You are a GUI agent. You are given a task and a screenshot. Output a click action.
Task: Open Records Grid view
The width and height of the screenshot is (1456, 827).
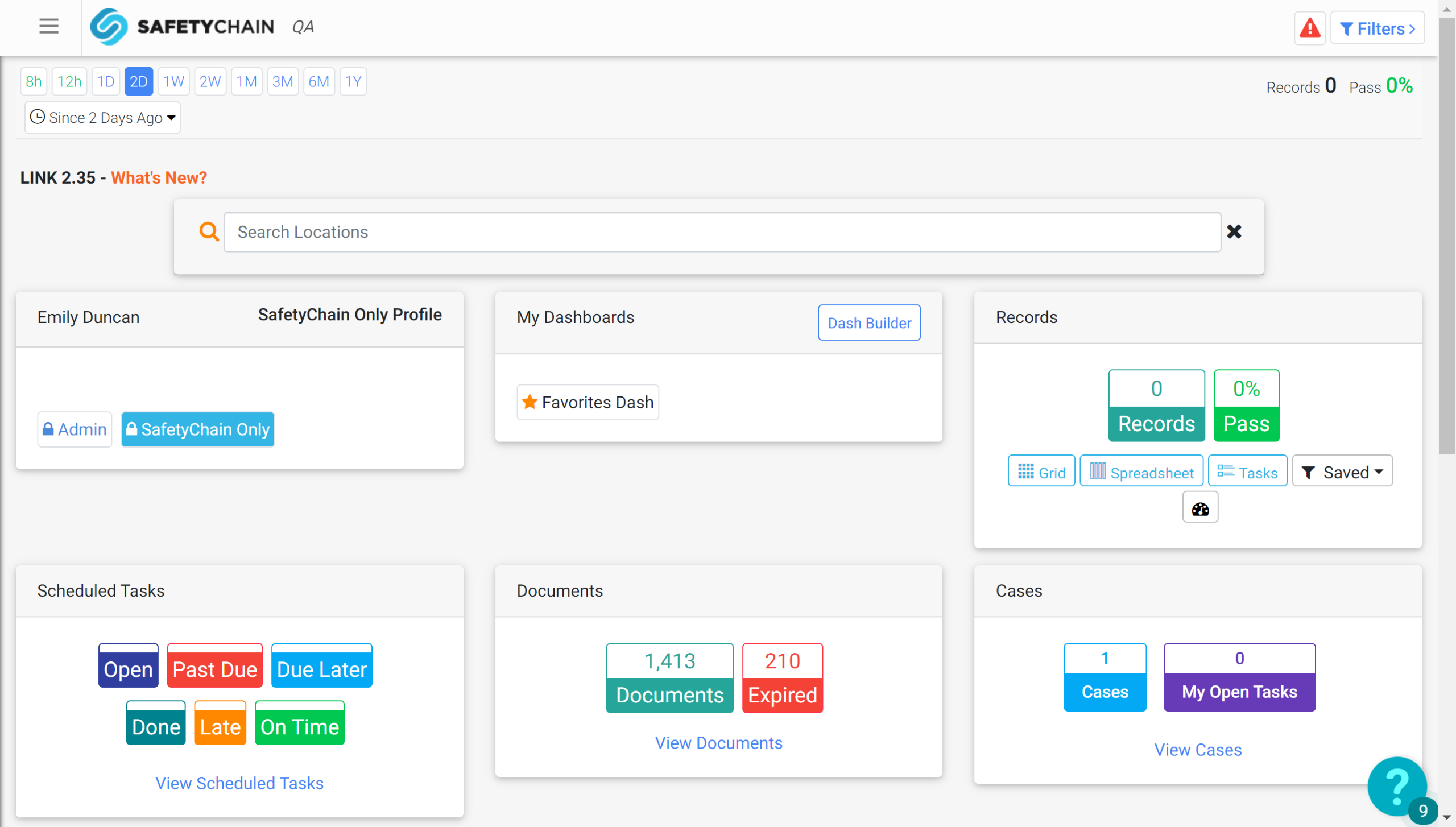(1041, 472)
